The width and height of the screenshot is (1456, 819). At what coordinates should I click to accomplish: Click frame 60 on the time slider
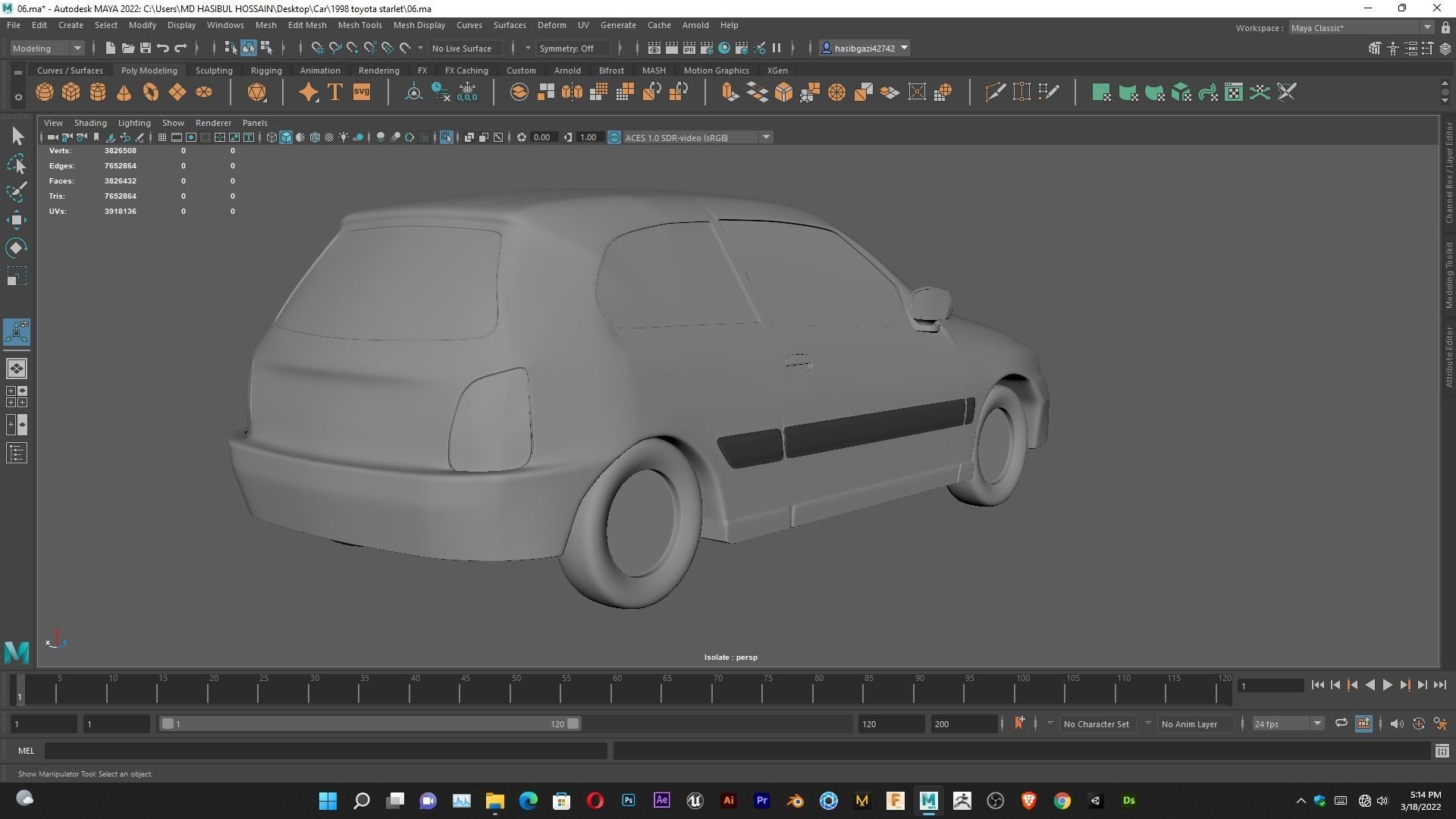tap(612, 692)
